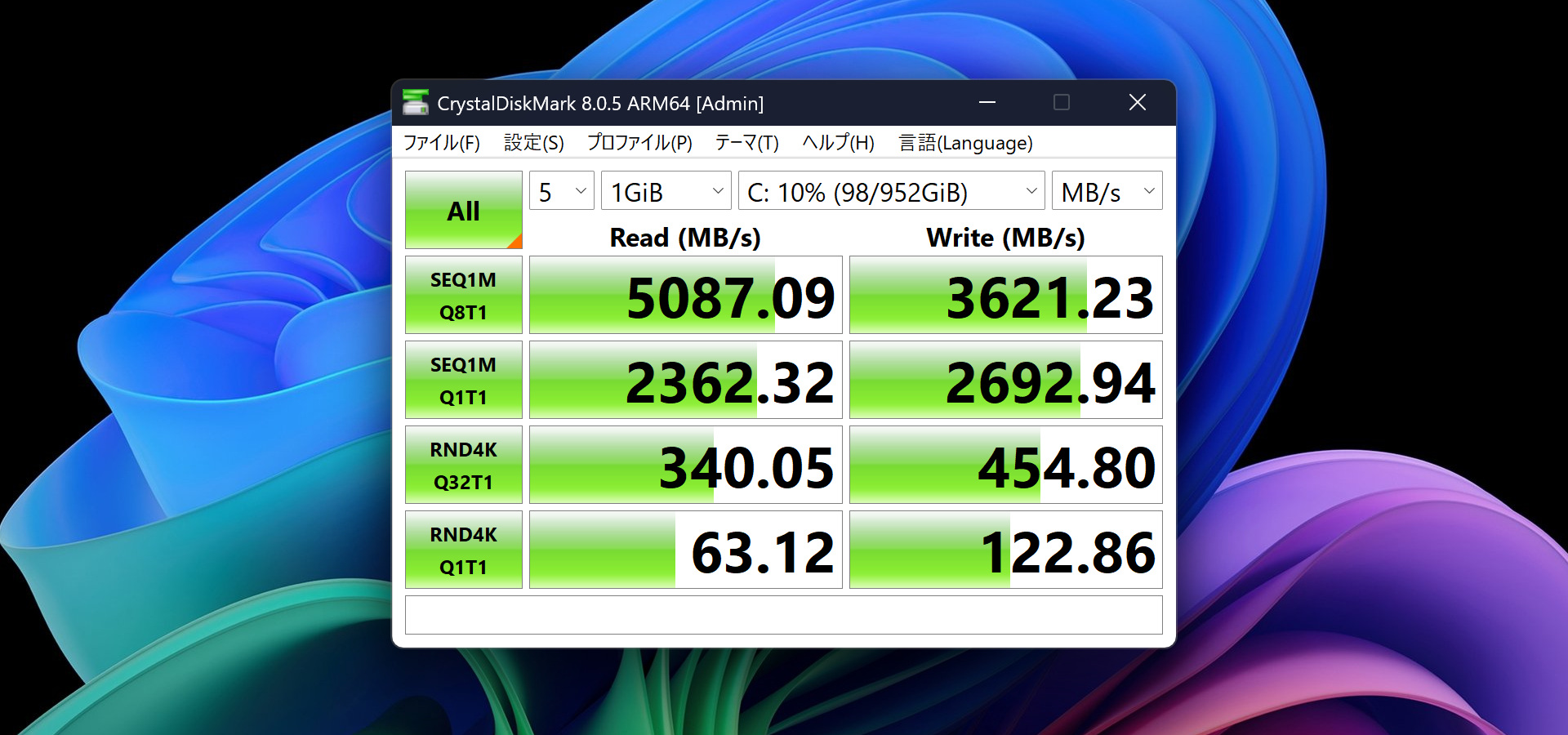Maximize the CrystalDiskMark window

click(x=1062, y=103)
